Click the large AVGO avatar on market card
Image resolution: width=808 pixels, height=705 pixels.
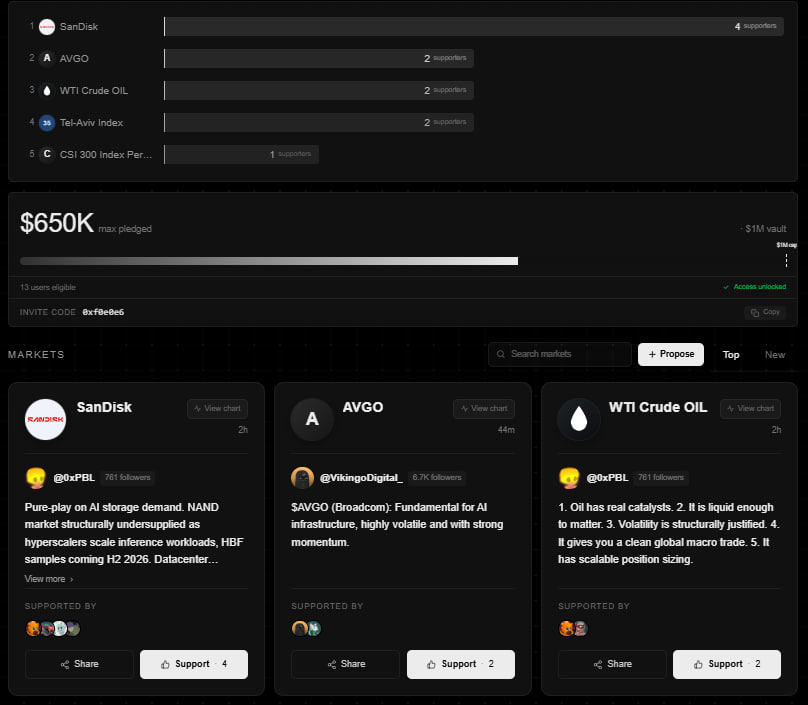click(x=312, y=419)
